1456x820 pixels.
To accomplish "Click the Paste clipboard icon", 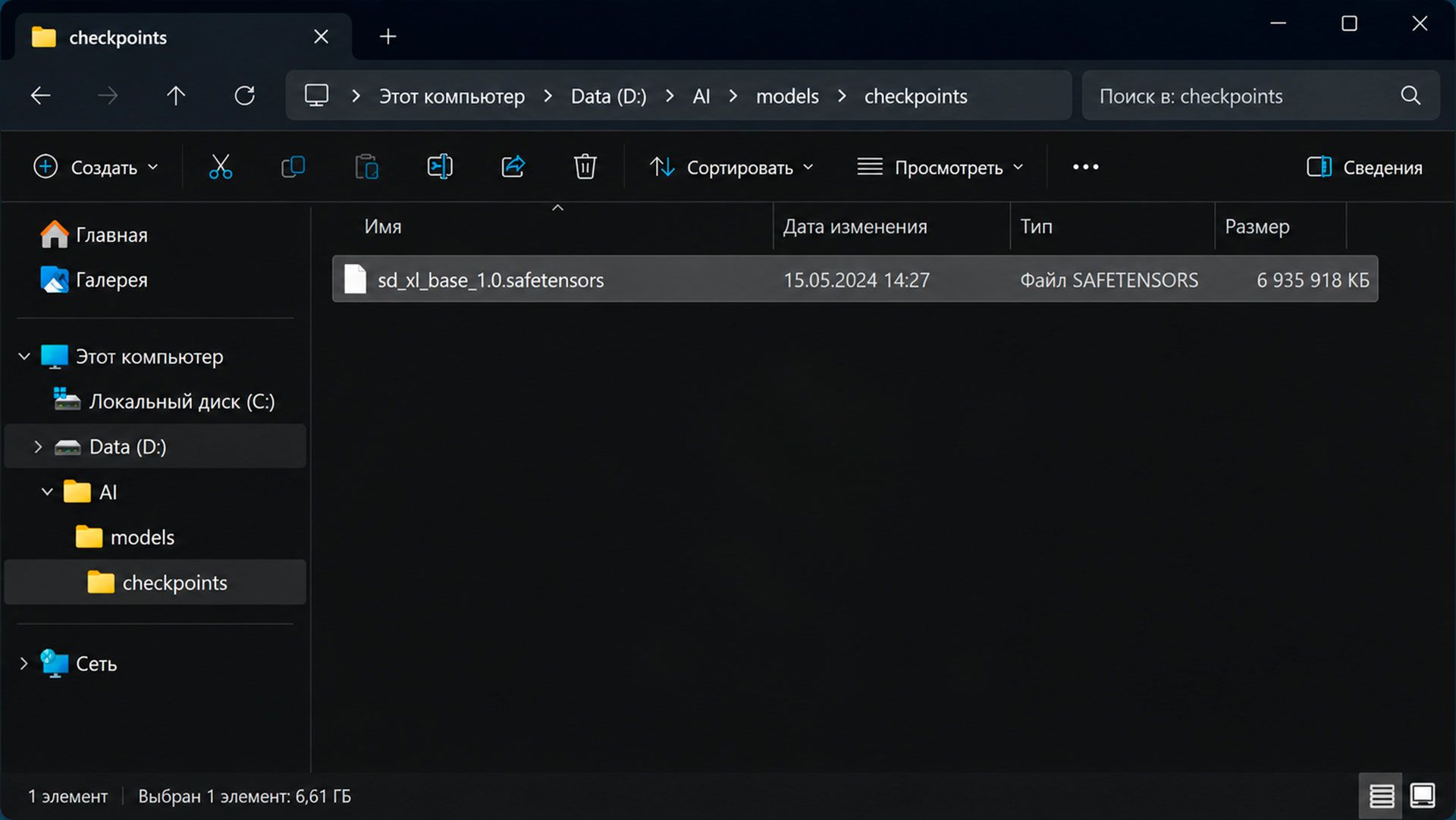I will click(366, 167).
